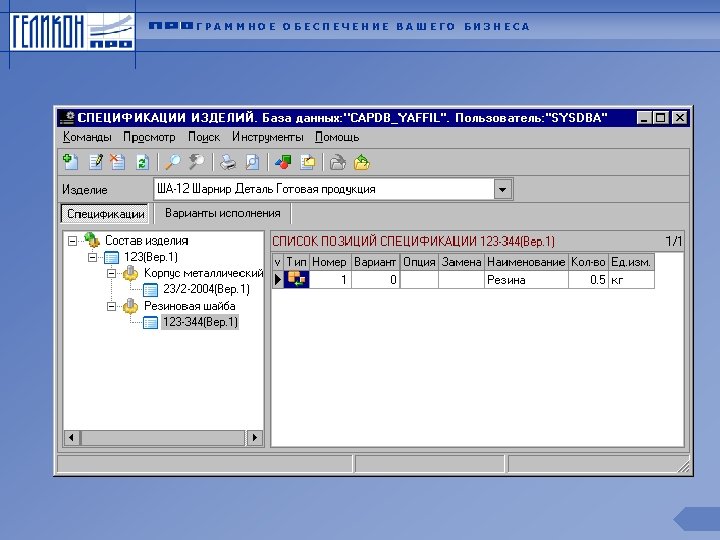The image size is (720, 540).
Task: Select the 123(Вер.1) tree item
Action: [x=151, y=257]
